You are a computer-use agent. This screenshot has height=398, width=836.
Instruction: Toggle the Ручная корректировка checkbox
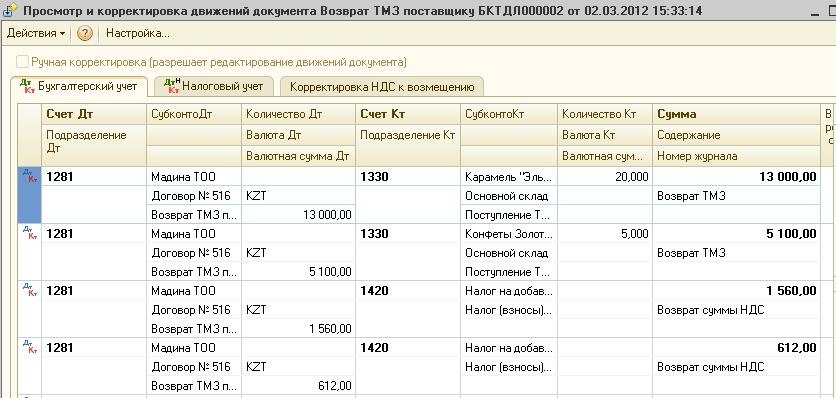(22, 62)
